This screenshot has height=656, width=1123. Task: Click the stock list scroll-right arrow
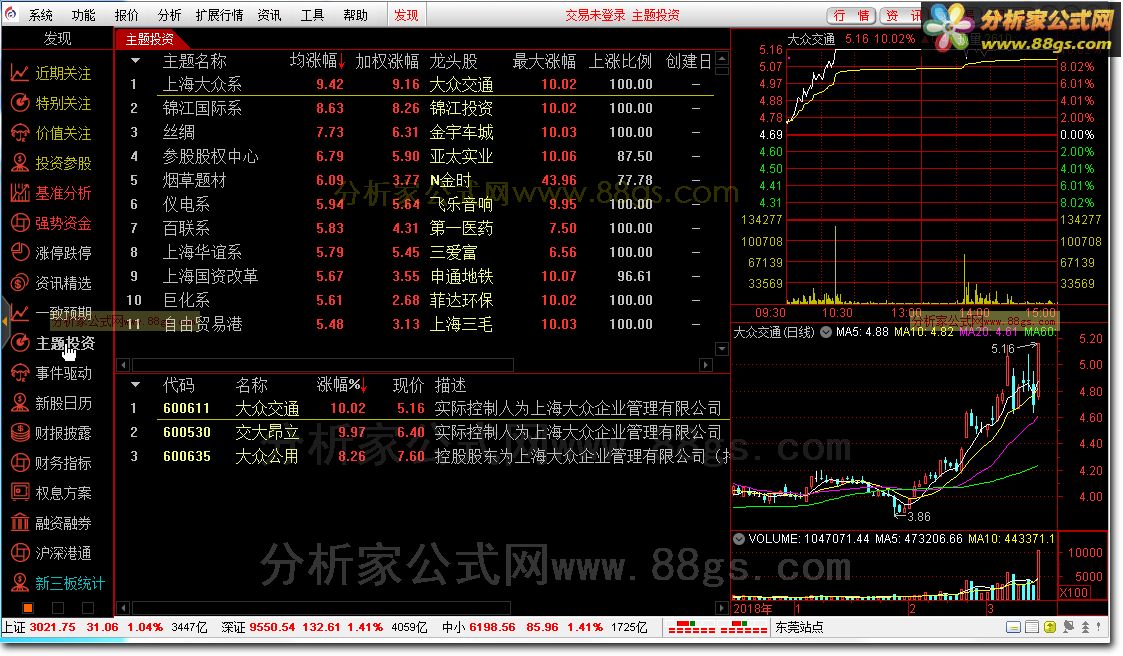click(722, 608)
